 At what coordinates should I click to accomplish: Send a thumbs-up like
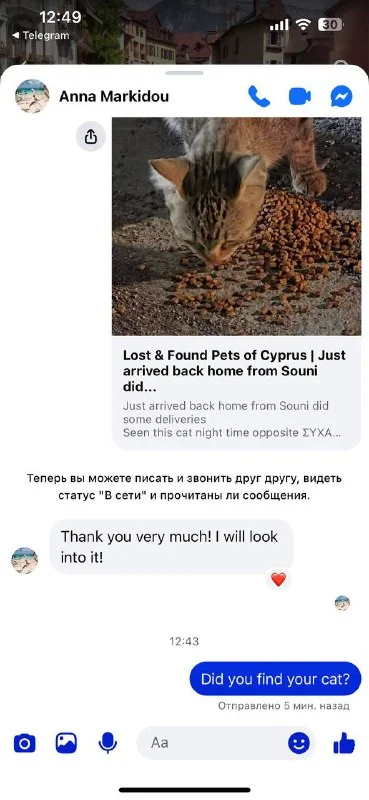tap(343, 743)
